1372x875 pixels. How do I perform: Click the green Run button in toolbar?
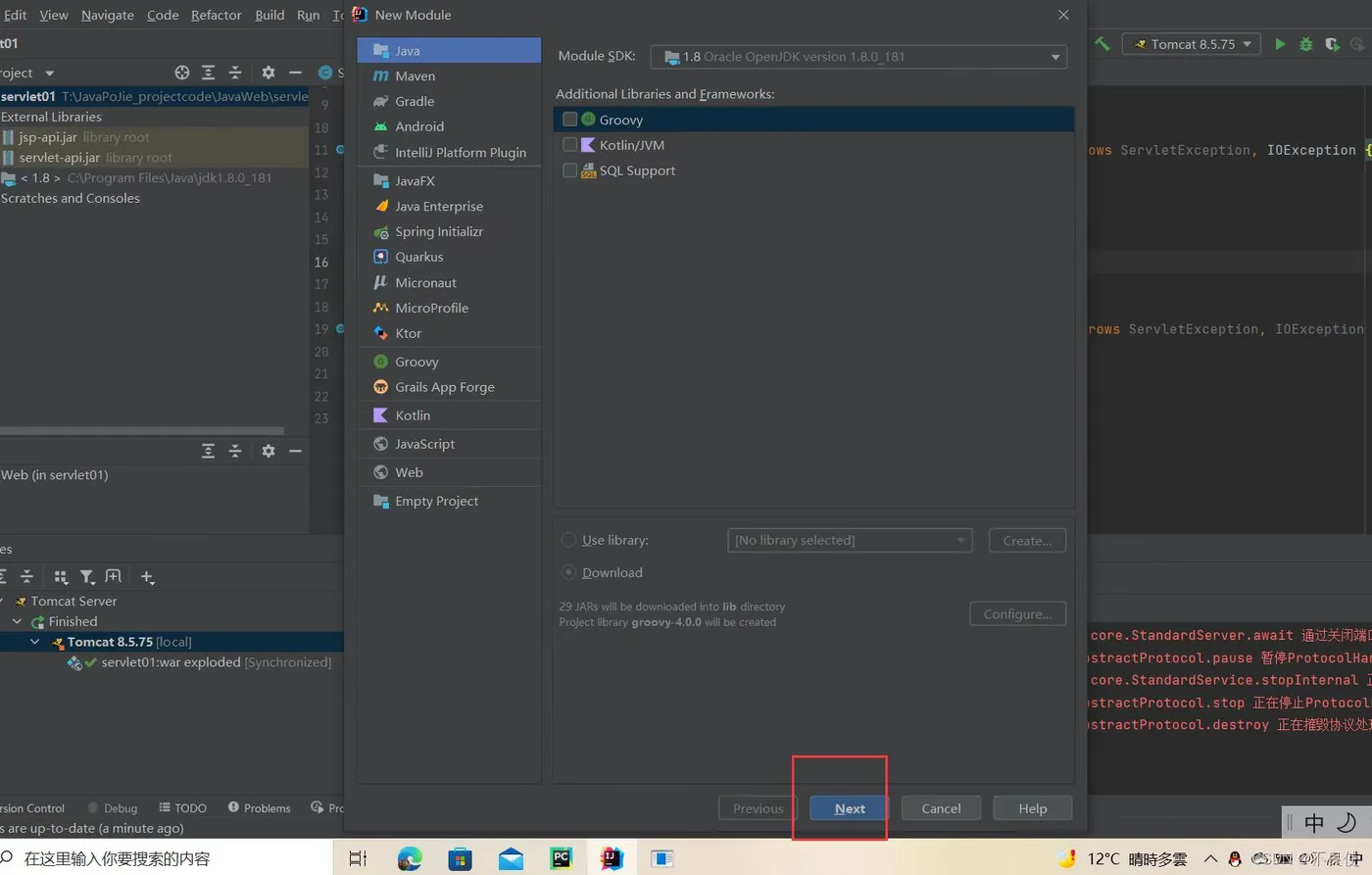1280,44
